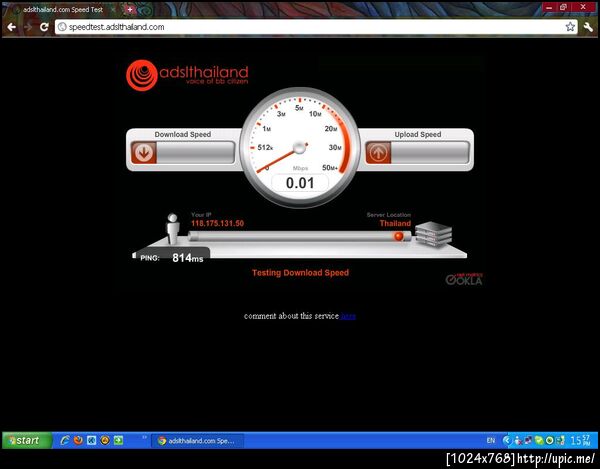Click the 814ms ping value

point(188,258)
